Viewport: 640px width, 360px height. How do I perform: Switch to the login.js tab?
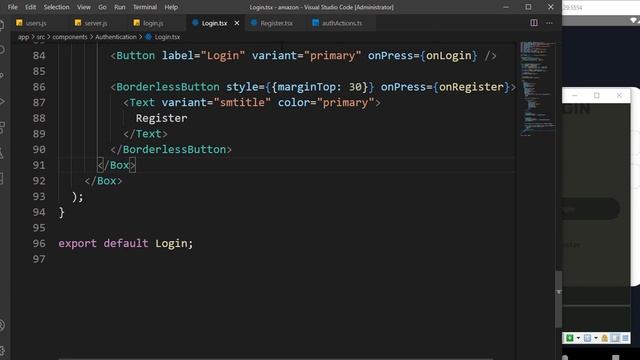point(153,23)
